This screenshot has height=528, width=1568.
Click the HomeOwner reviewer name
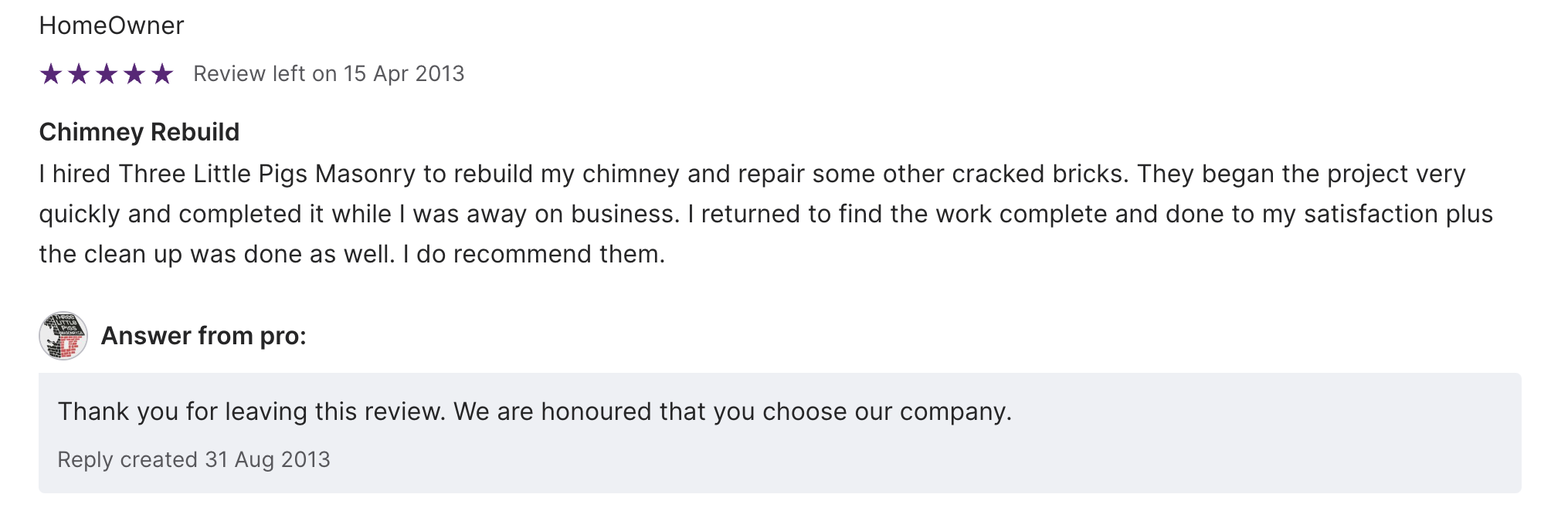point(111,25)
